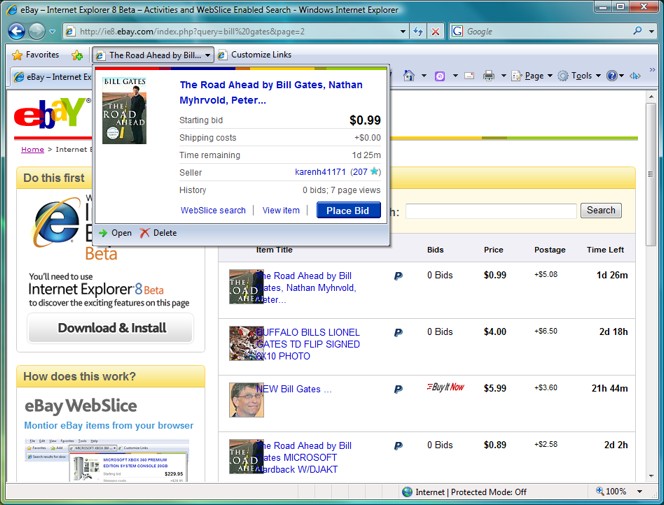Open the WebSlice feed dropdown arrow
This screenshot has height=505, width=664.
coord(455,76)
